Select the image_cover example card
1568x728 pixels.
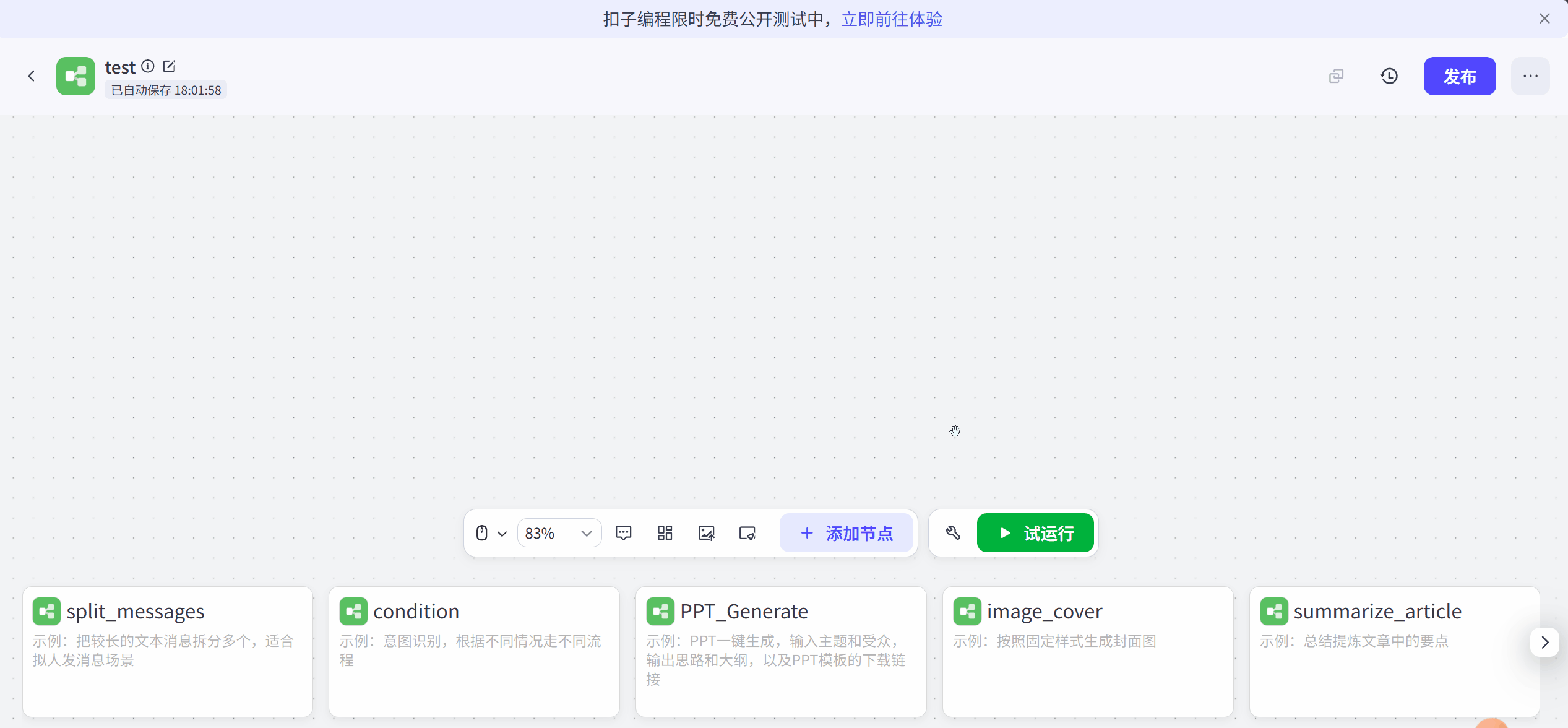click(1088, 652)
